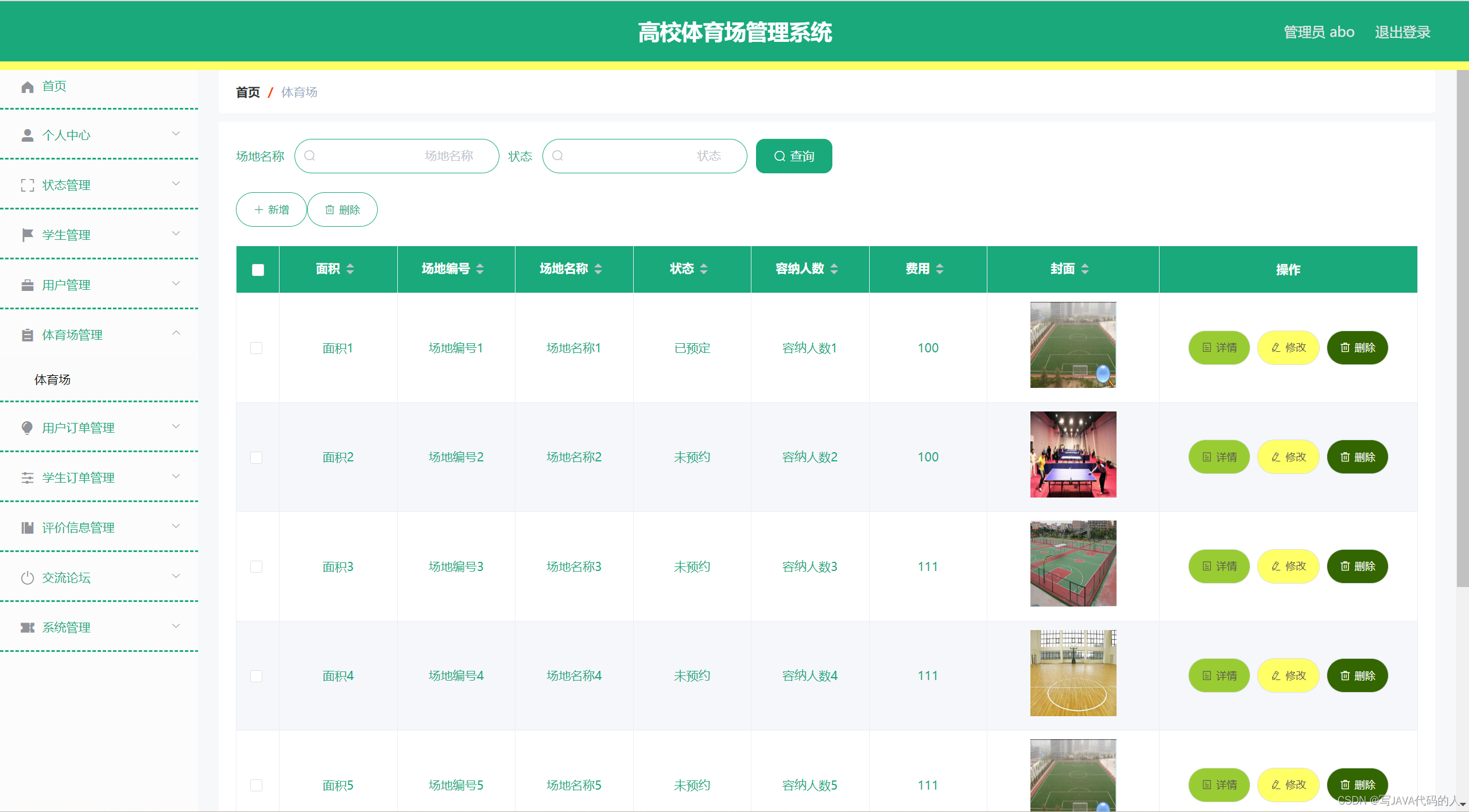Open the table tennis cover image of 场地名称2
1469x812 pixels.
click(x=1073, y=454)
